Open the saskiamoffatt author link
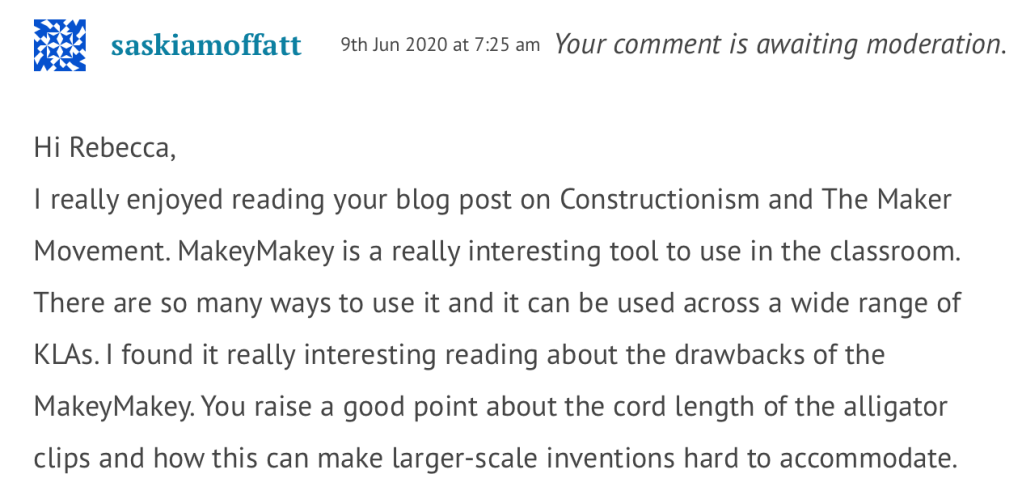 tap(206, 46)
